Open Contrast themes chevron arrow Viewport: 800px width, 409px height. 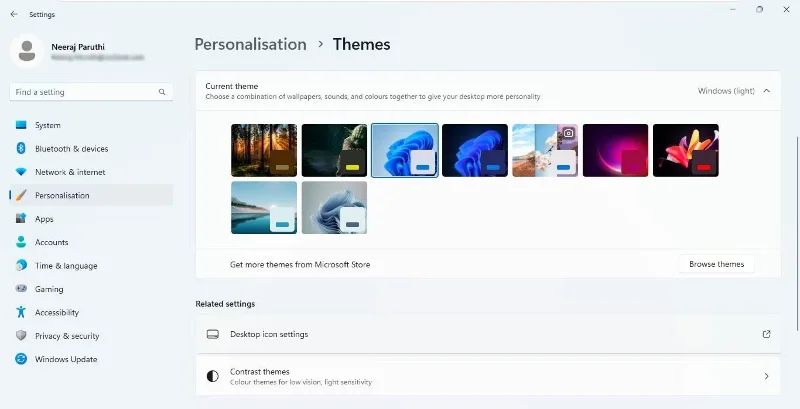pos(766,376)
